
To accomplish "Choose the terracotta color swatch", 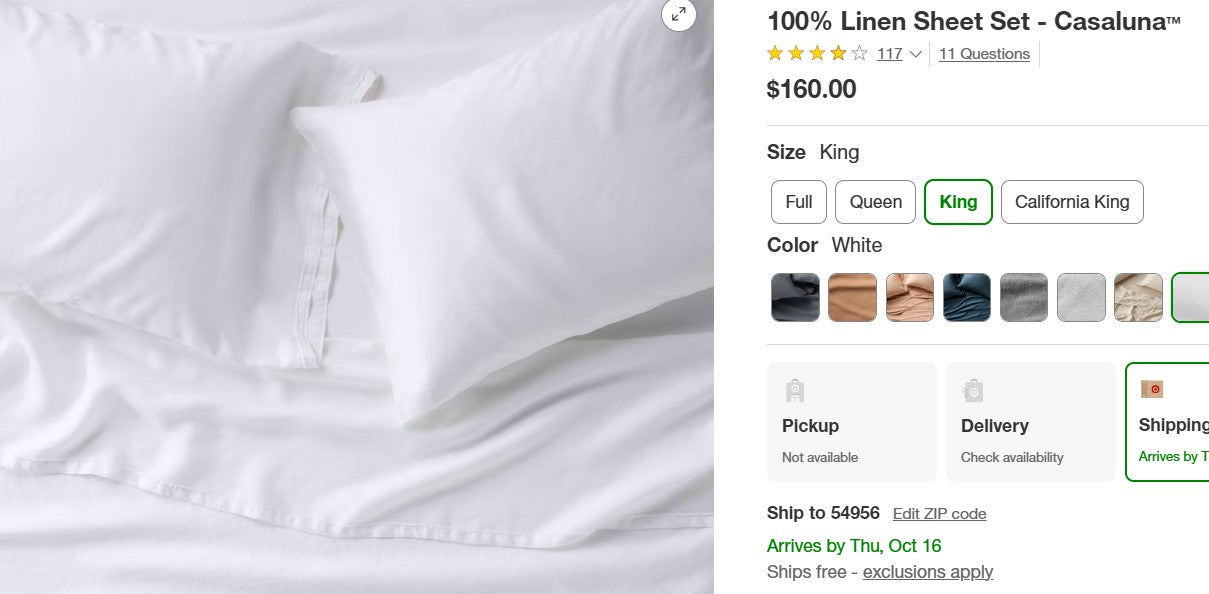I will 853,297.
